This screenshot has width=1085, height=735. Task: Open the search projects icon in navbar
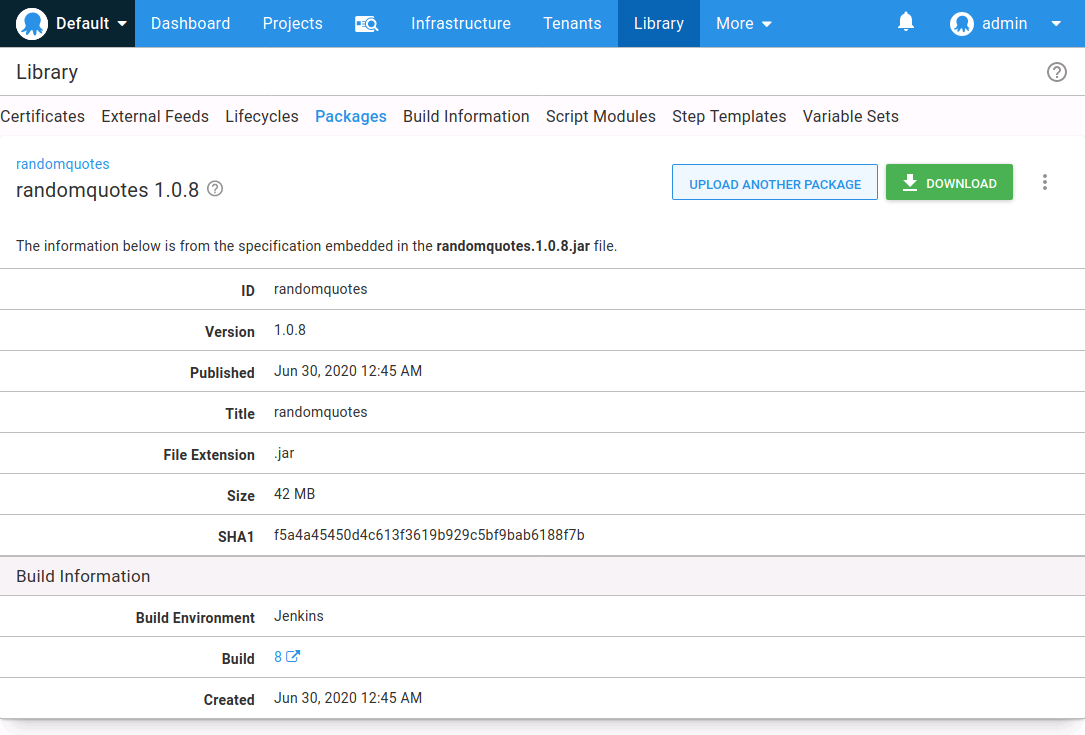click(x=366, y=24)
